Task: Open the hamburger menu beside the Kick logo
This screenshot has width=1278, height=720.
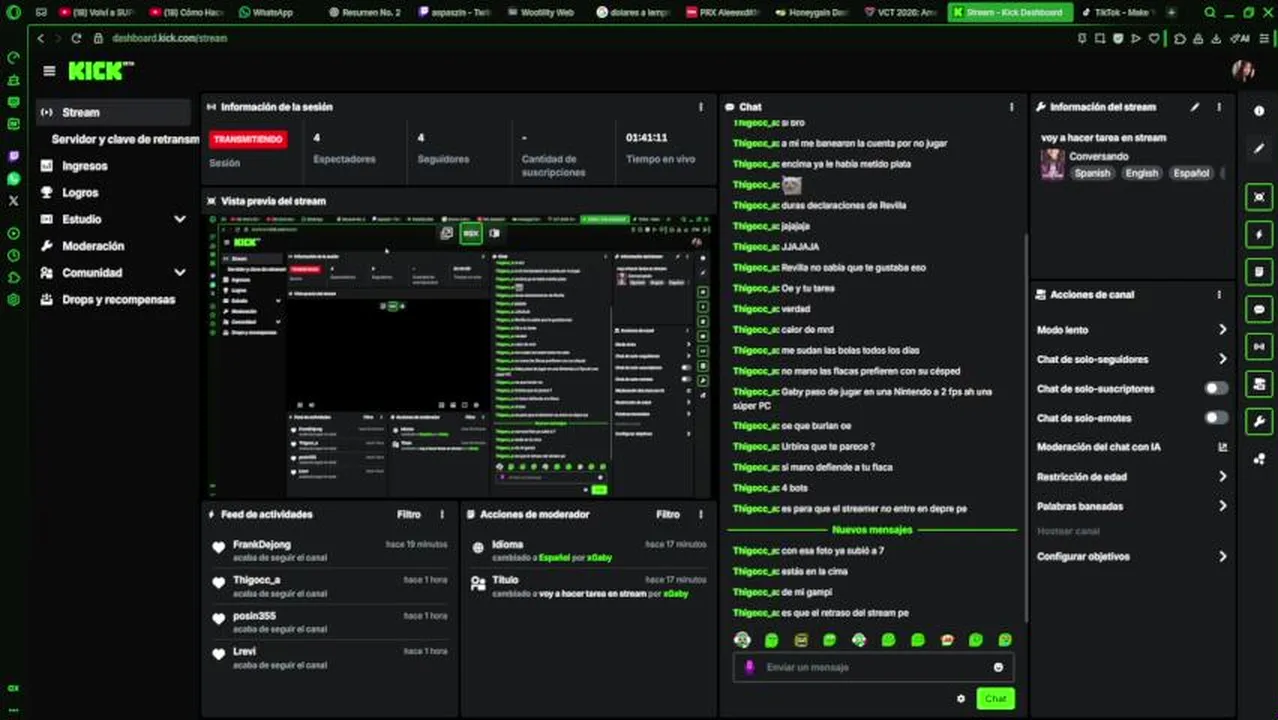Action: [x=49, y=71]
